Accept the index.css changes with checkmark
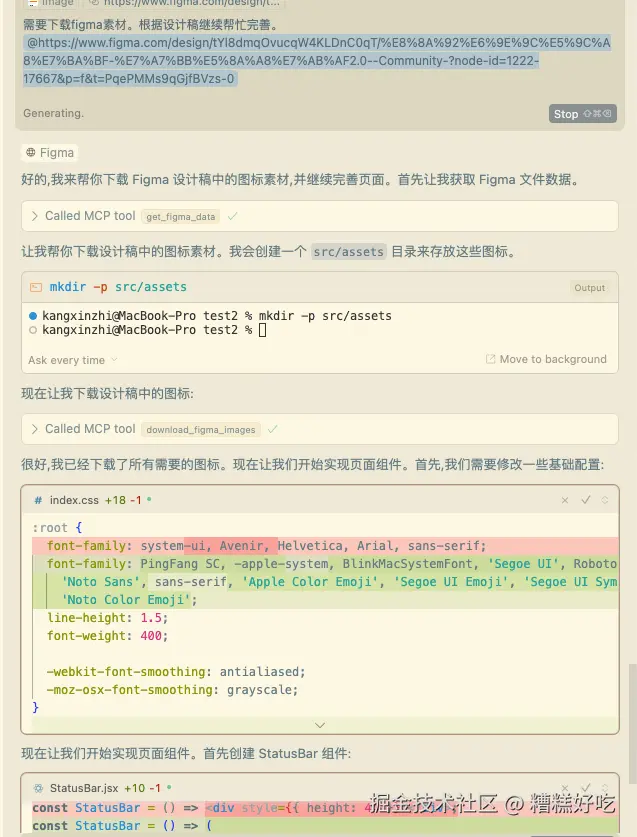Screen dimensions: 637x837 [586, 500]
